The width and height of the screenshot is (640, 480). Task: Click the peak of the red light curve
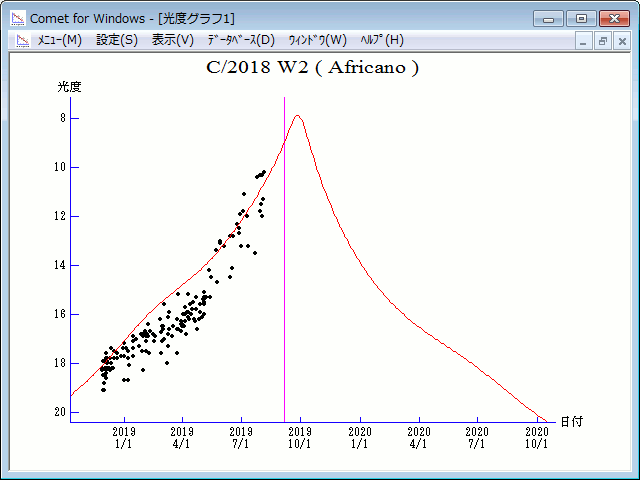[x=297, y=116]
